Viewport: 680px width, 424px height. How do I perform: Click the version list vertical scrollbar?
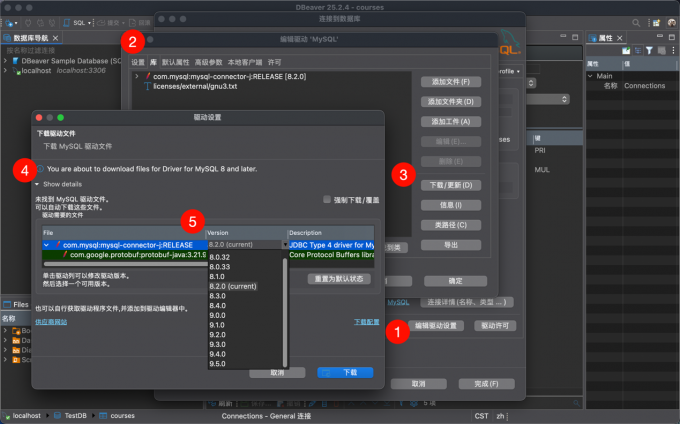285,312
